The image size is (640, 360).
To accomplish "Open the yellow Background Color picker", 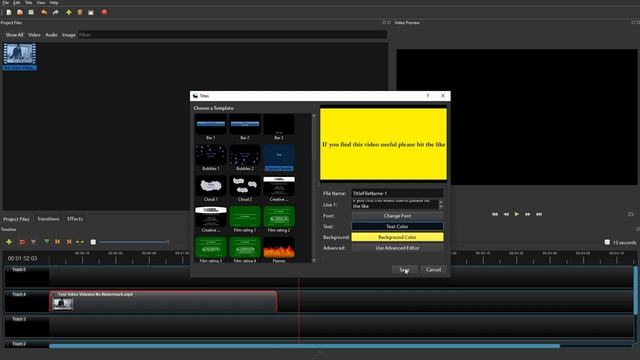I will point(397,237).
